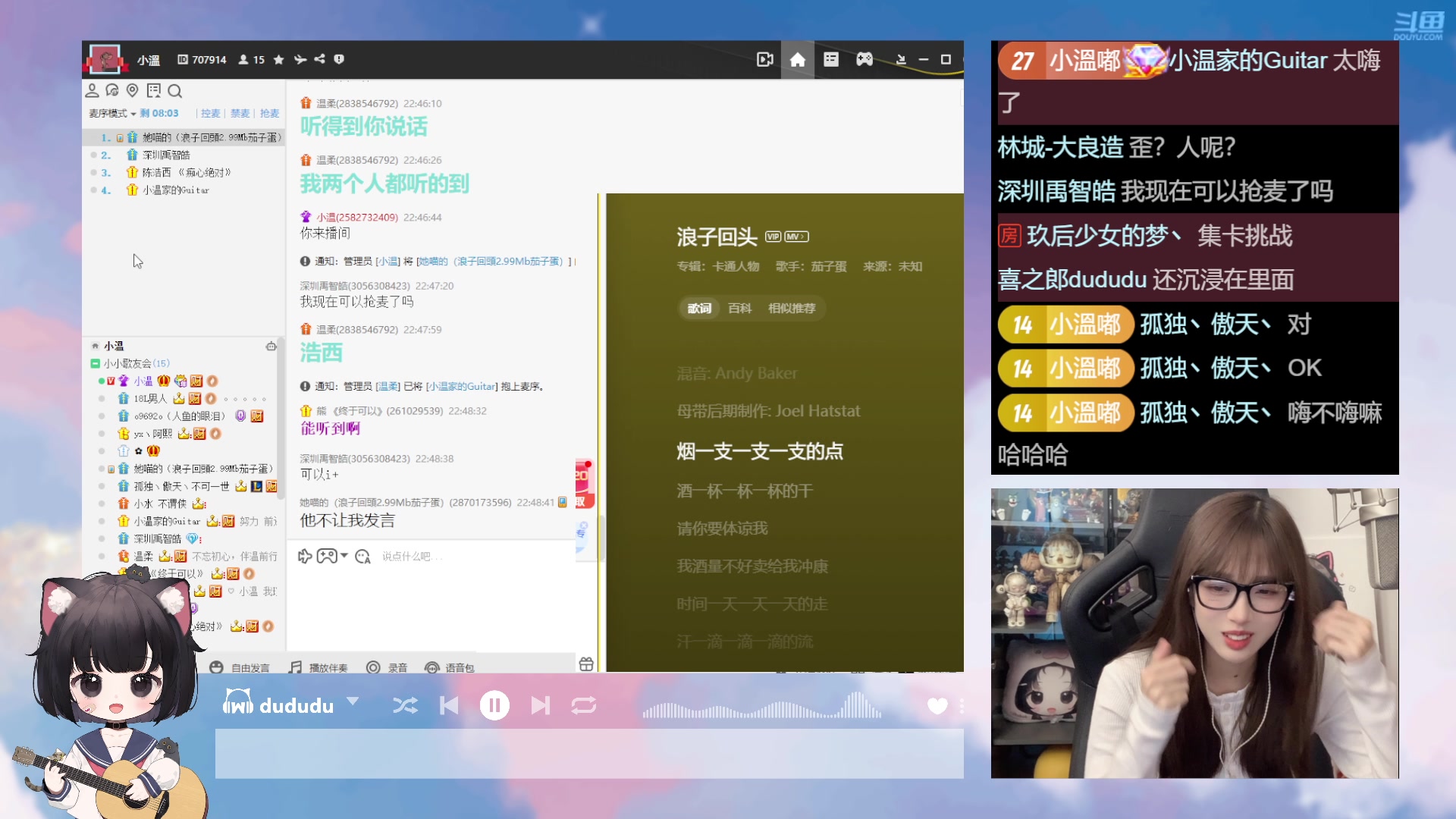This screenshot has height=819, width=1456.
Task: Share the channel using the share icon
Action: (319, 59)
